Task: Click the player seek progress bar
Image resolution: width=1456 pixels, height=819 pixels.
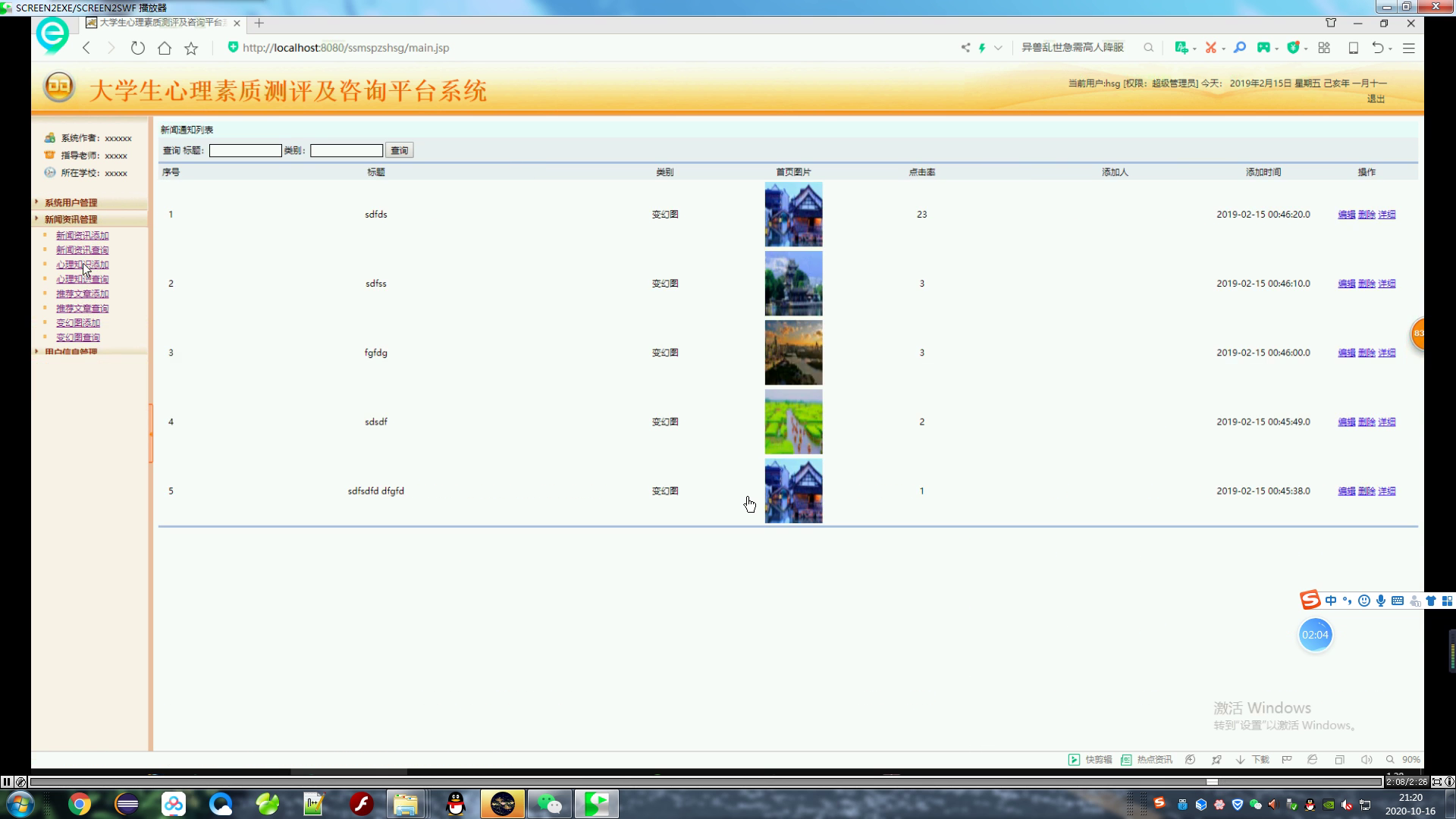Action: tap(705, 781)
